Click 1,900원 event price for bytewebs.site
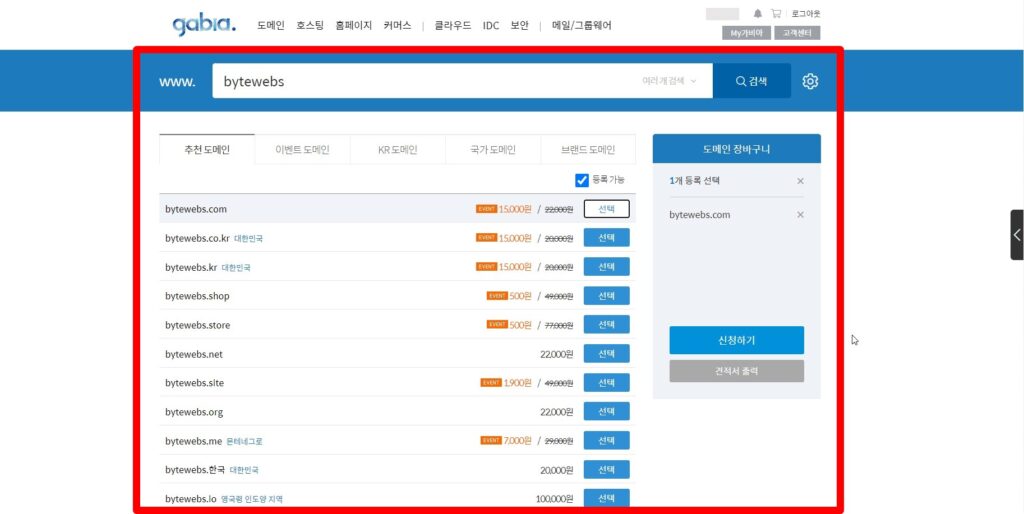Viewport: 1024px width, 514px height. (x=518, y=383)
